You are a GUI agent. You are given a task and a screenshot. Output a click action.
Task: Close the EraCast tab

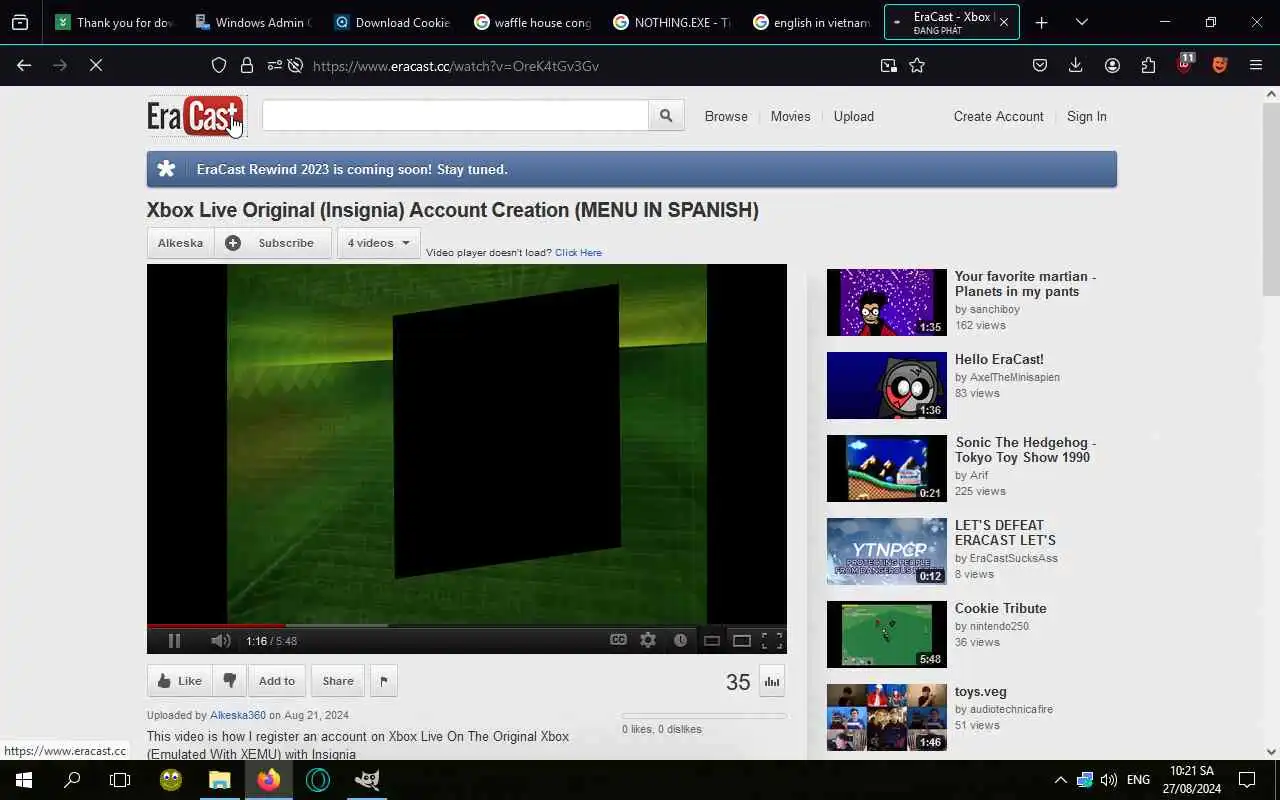point(1004,22)
